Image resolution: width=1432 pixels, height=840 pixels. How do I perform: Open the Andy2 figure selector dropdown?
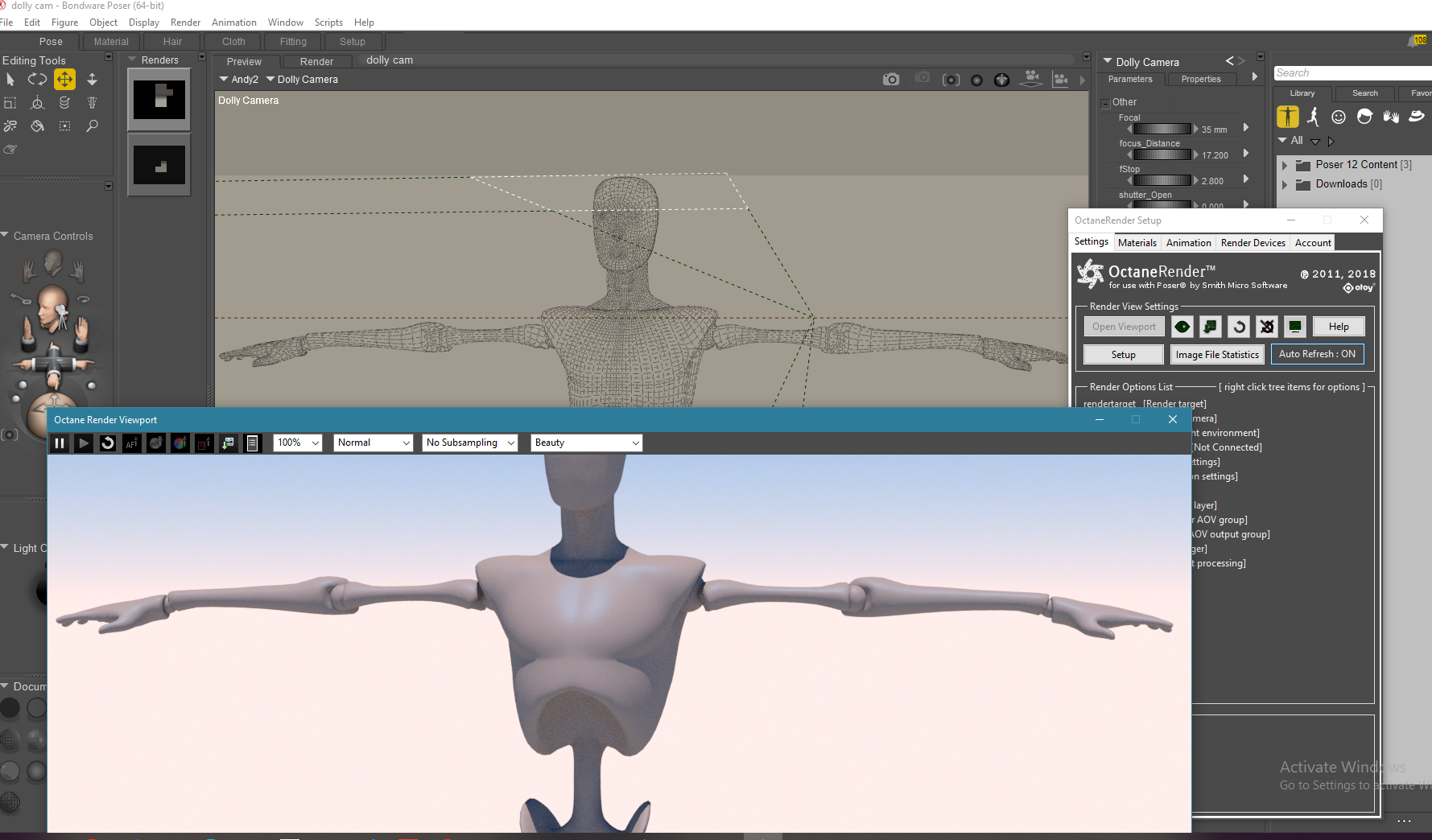(239, 80)
